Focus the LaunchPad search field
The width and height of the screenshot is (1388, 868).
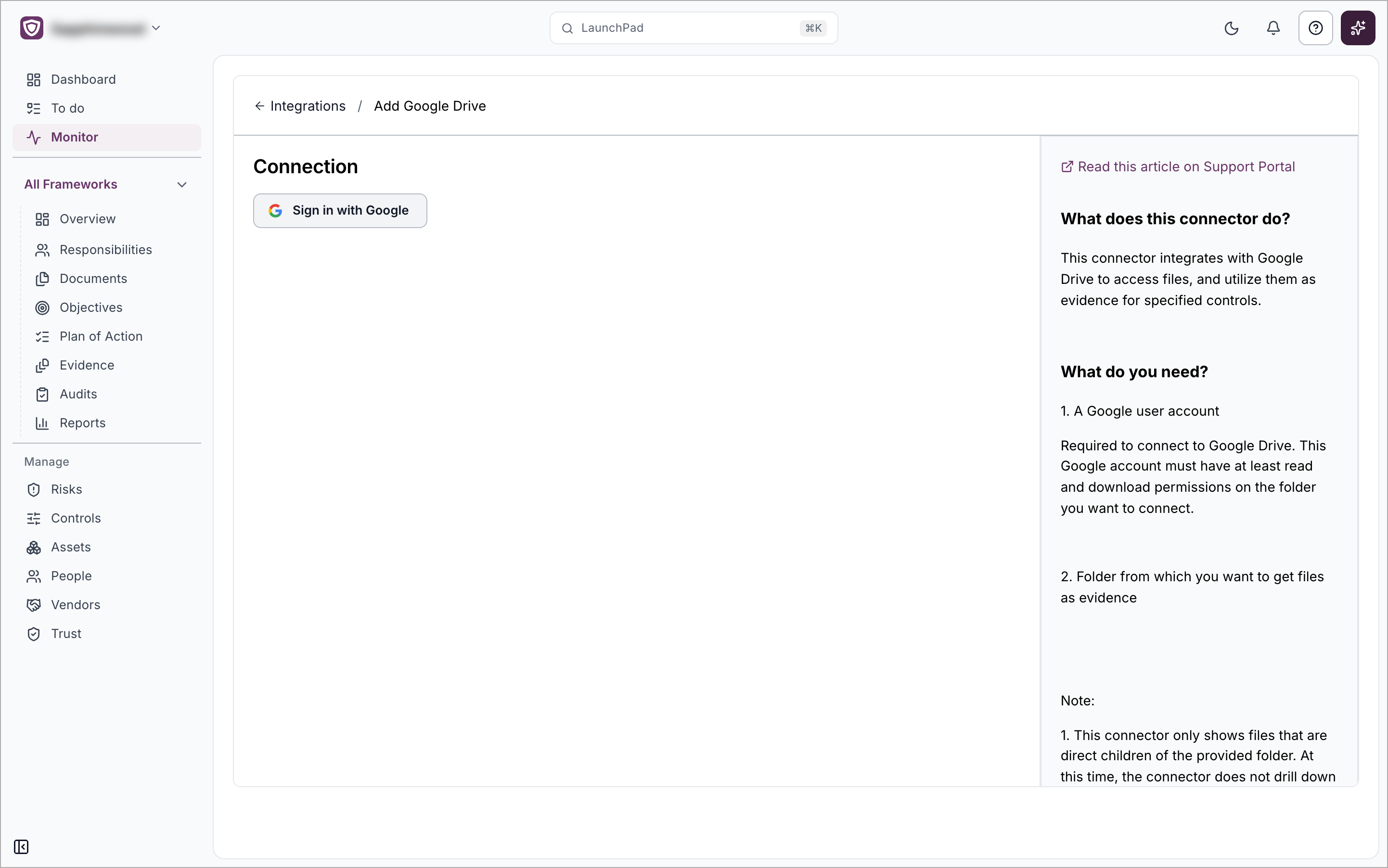(x=693, y=28)
